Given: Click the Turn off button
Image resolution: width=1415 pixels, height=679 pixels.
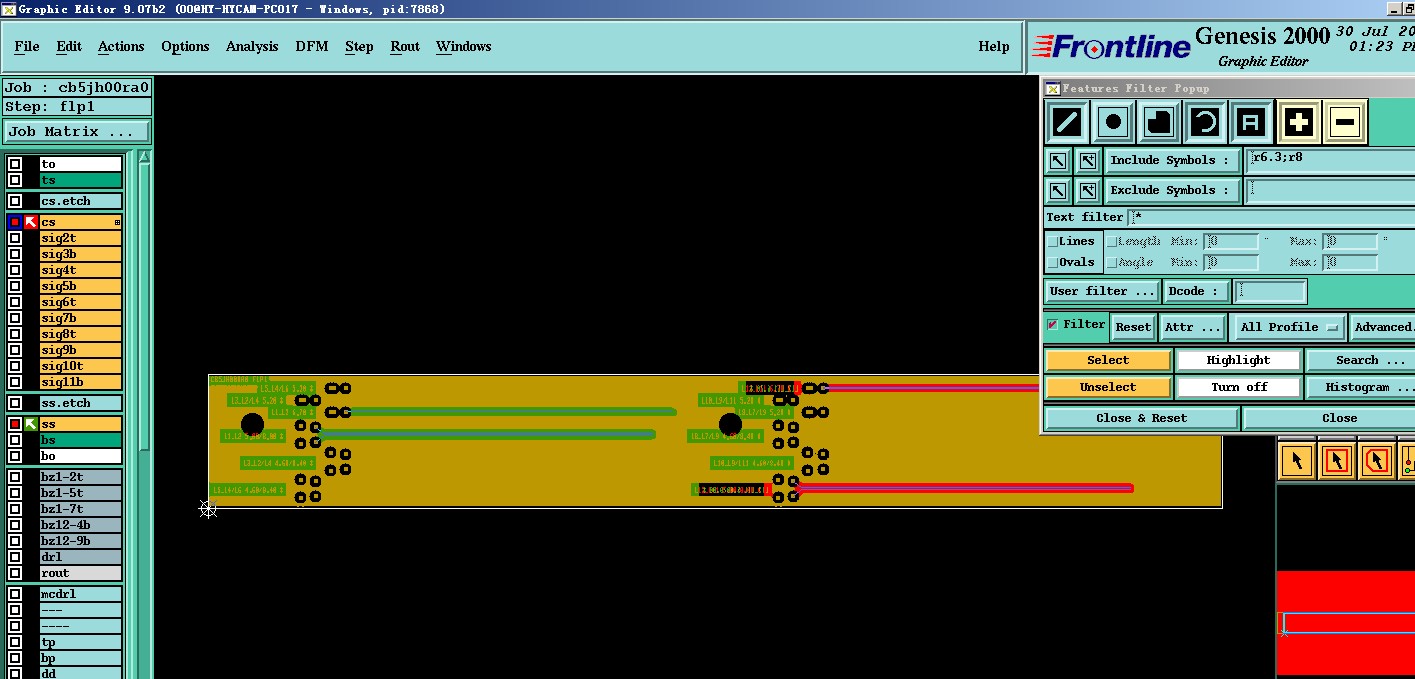Looking at the screenshot, I should (x=1238, y=387).
